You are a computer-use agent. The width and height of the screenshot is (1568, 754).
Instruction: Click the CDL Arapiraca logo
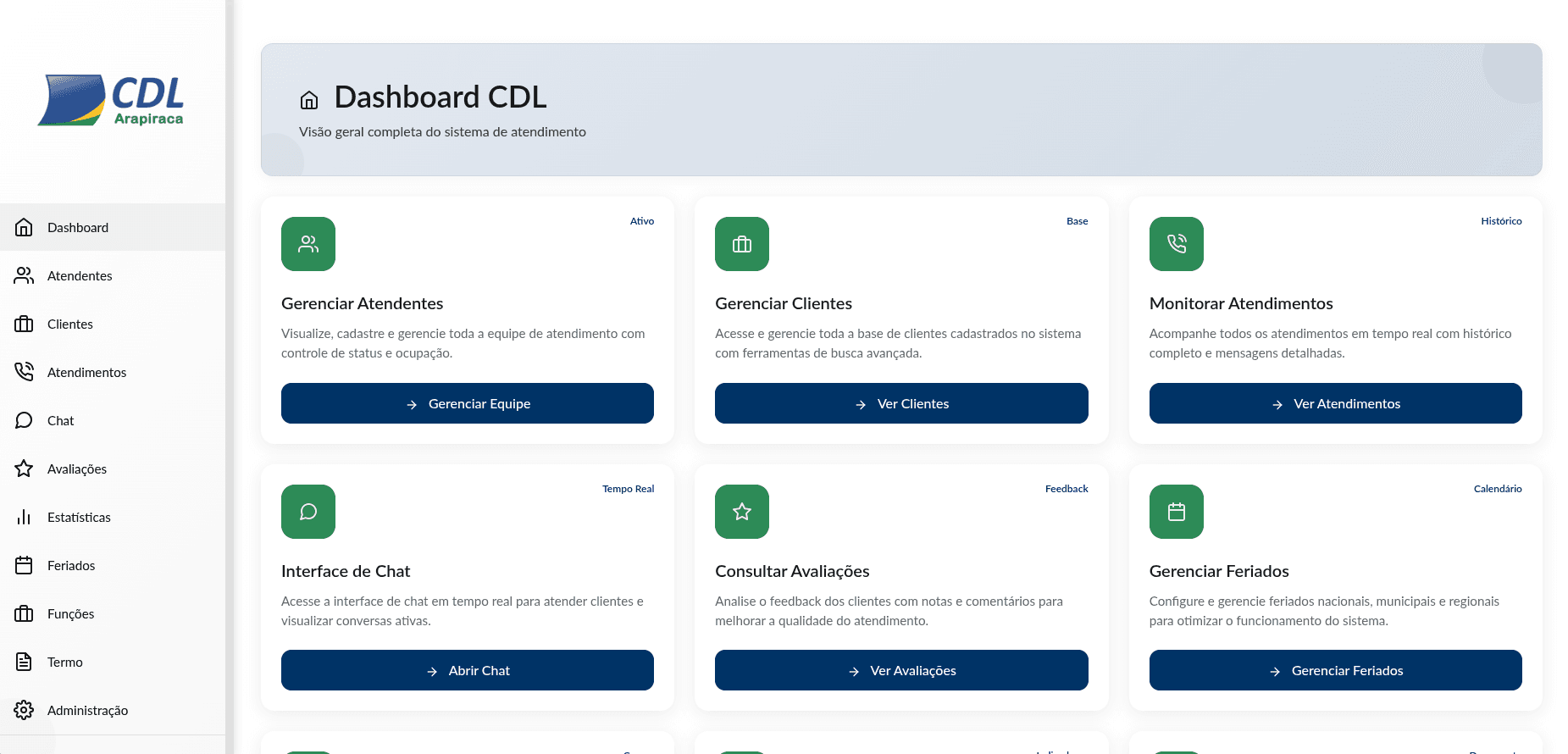point(112,100)
